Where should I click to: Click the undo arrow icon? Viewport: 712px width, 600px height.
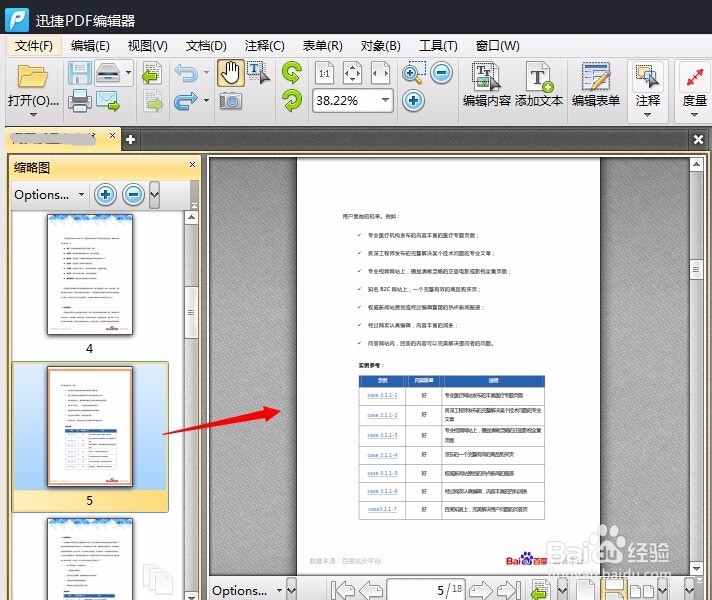186,73
